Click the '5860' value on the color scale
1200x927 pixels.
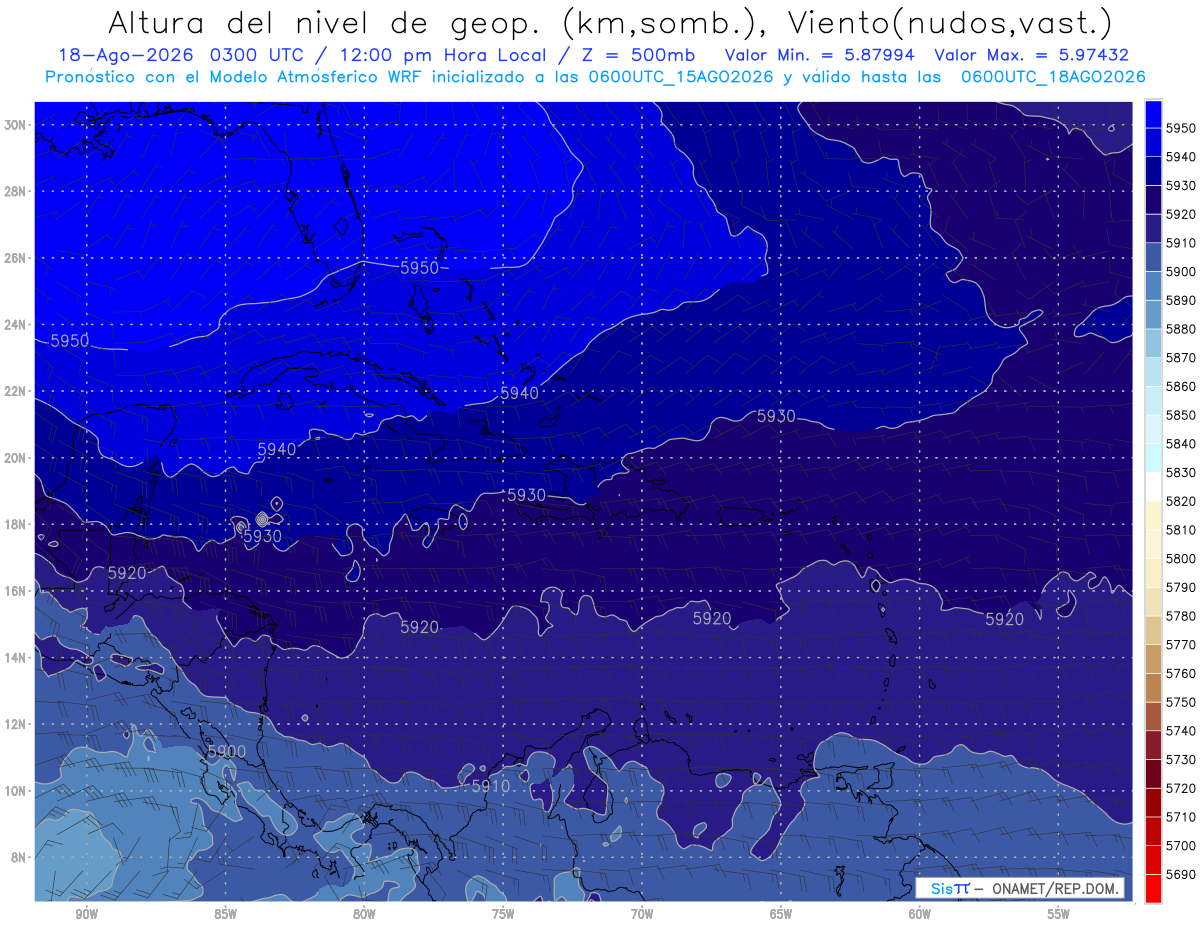tap(1181, 386)
